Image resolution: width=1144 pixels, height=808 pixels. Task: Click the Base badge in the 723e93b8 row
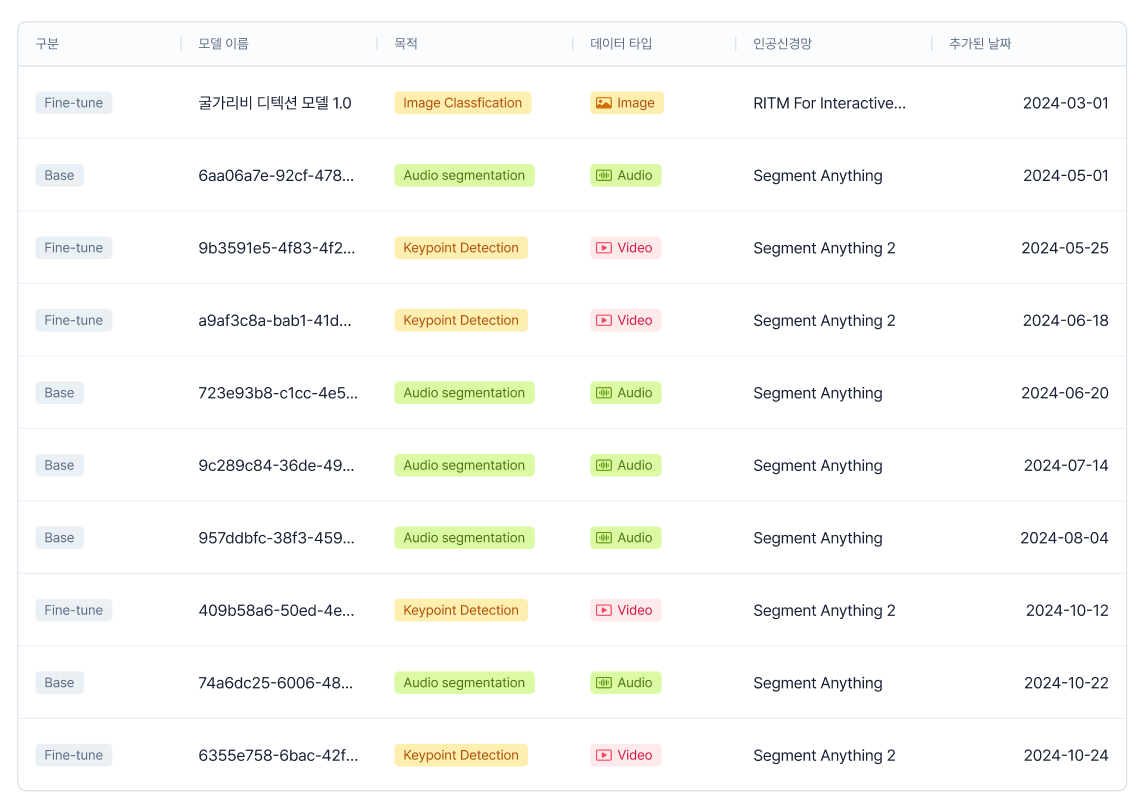(x=59, y=393)
